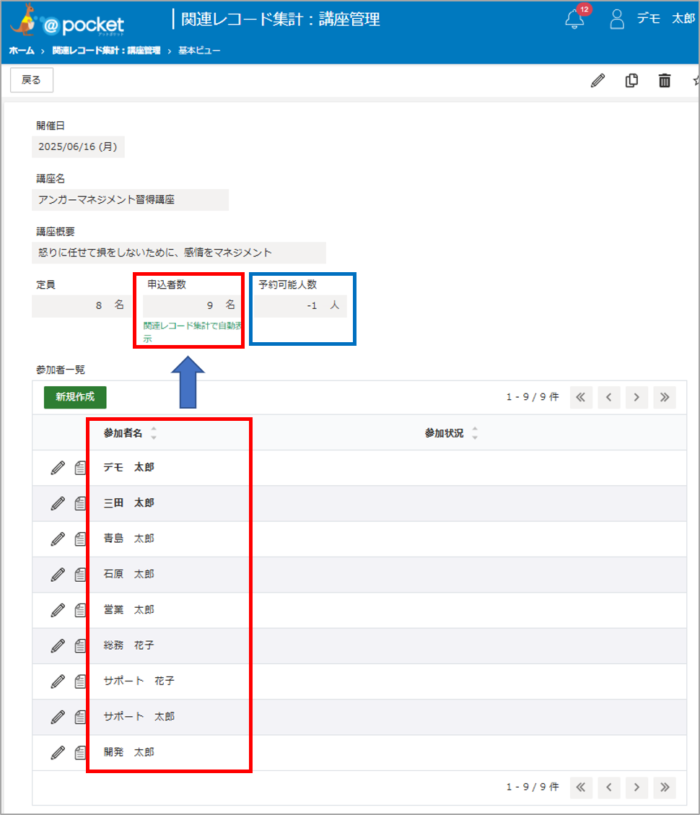This screenshot has height=815, width=700.
Task: Go to next page in top pager
Action: 637,398
